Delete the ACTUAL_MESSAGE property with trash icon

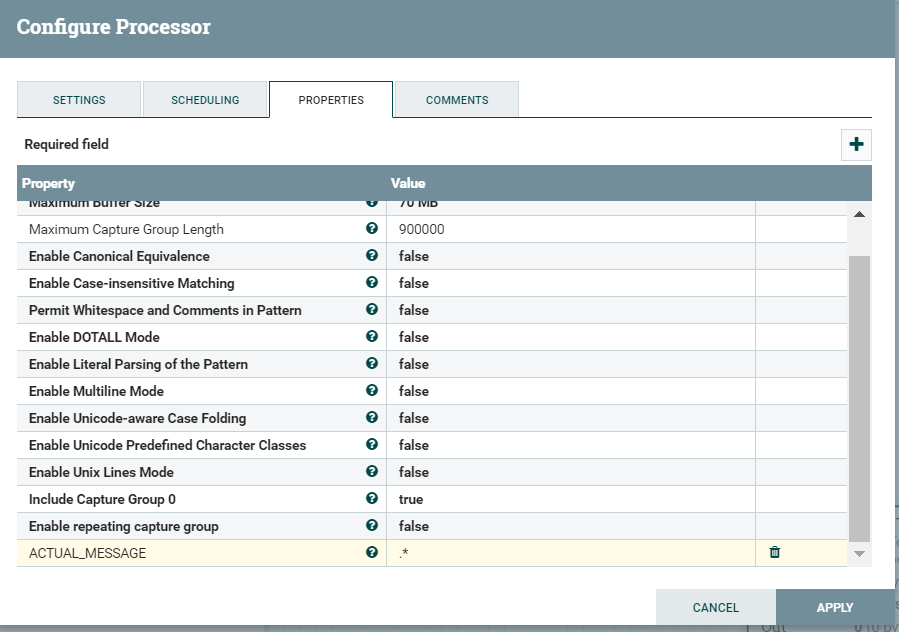(x=774, y=552)
